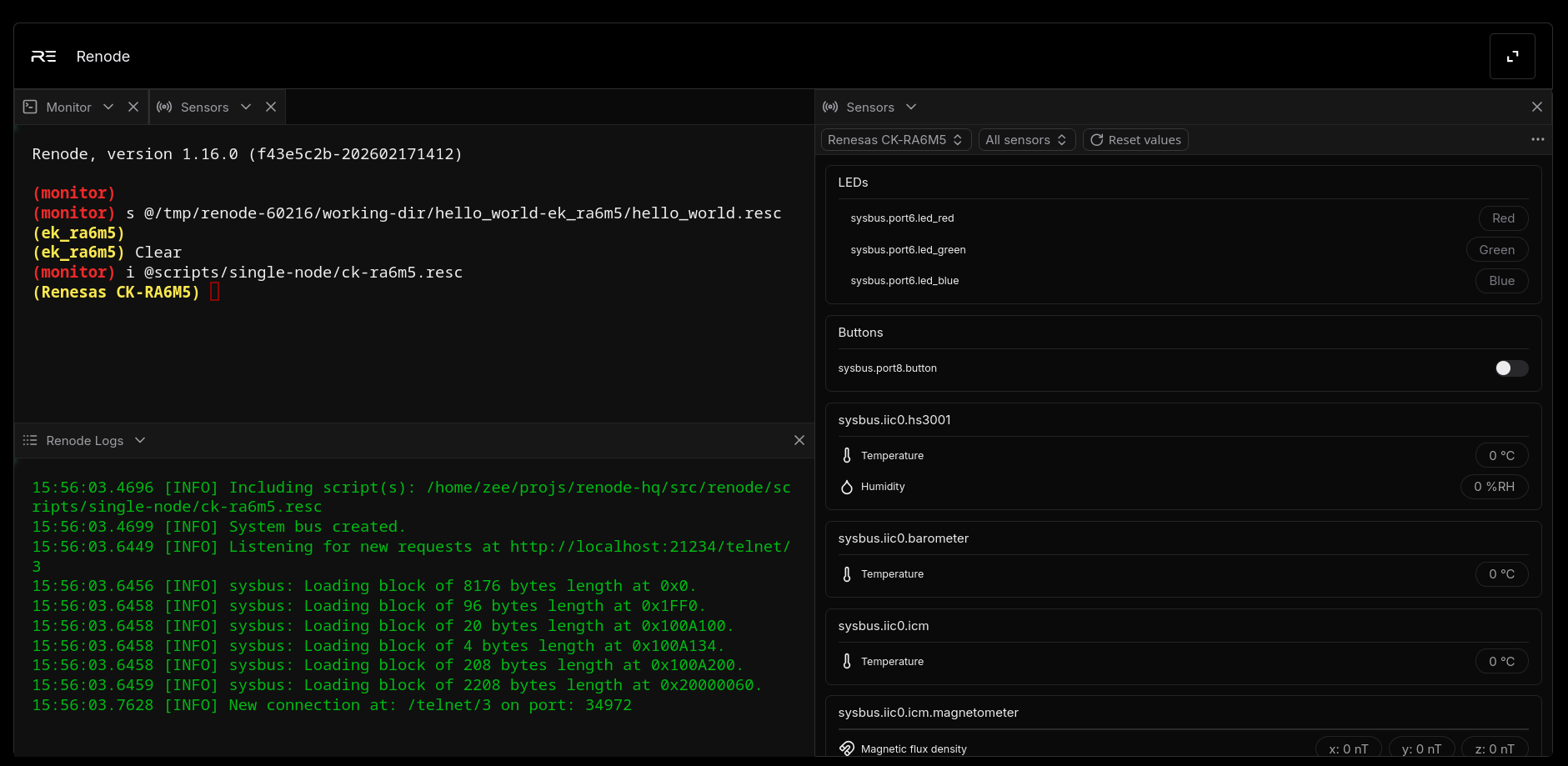Click the terminal icon on the Monitor tab
This screenshot has width=1568, height=766.
click(x=30, y=107)
